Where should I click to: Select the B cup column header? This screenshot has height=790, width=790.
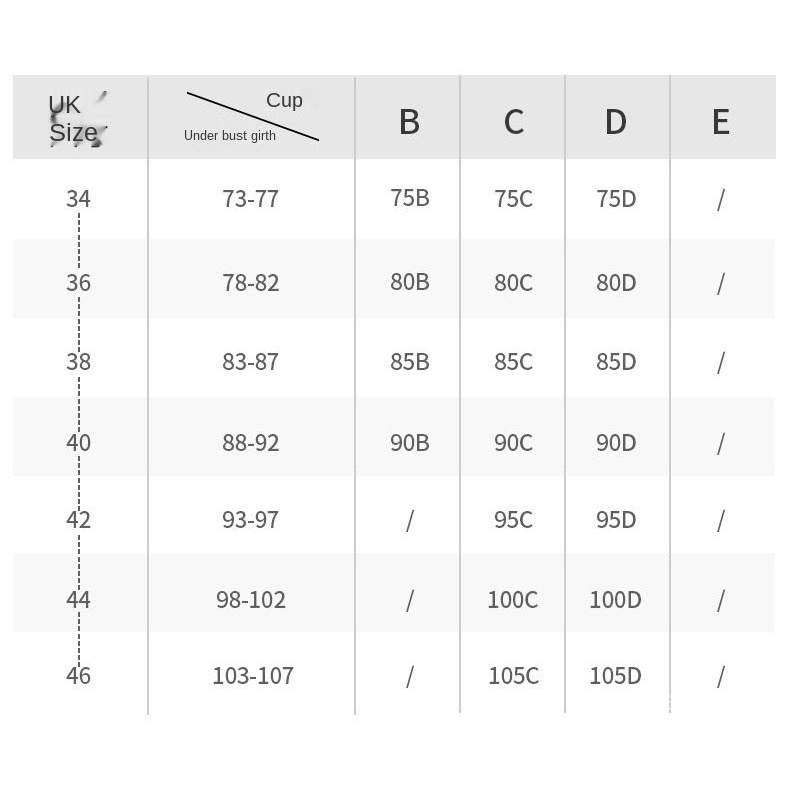pos(409,122)
